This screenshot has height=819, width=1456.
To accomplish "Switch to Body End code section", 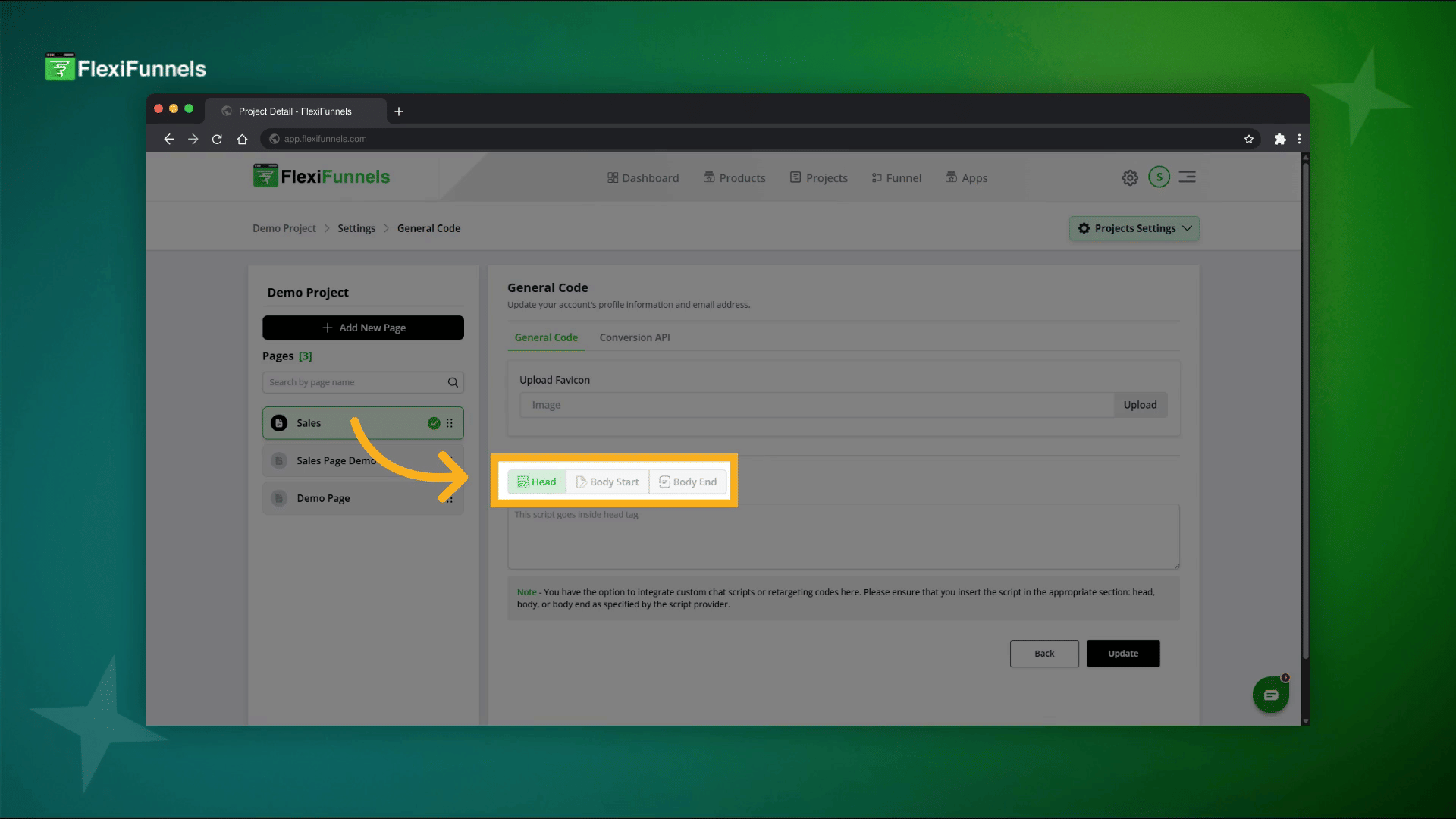I will (x=688, y=482).
